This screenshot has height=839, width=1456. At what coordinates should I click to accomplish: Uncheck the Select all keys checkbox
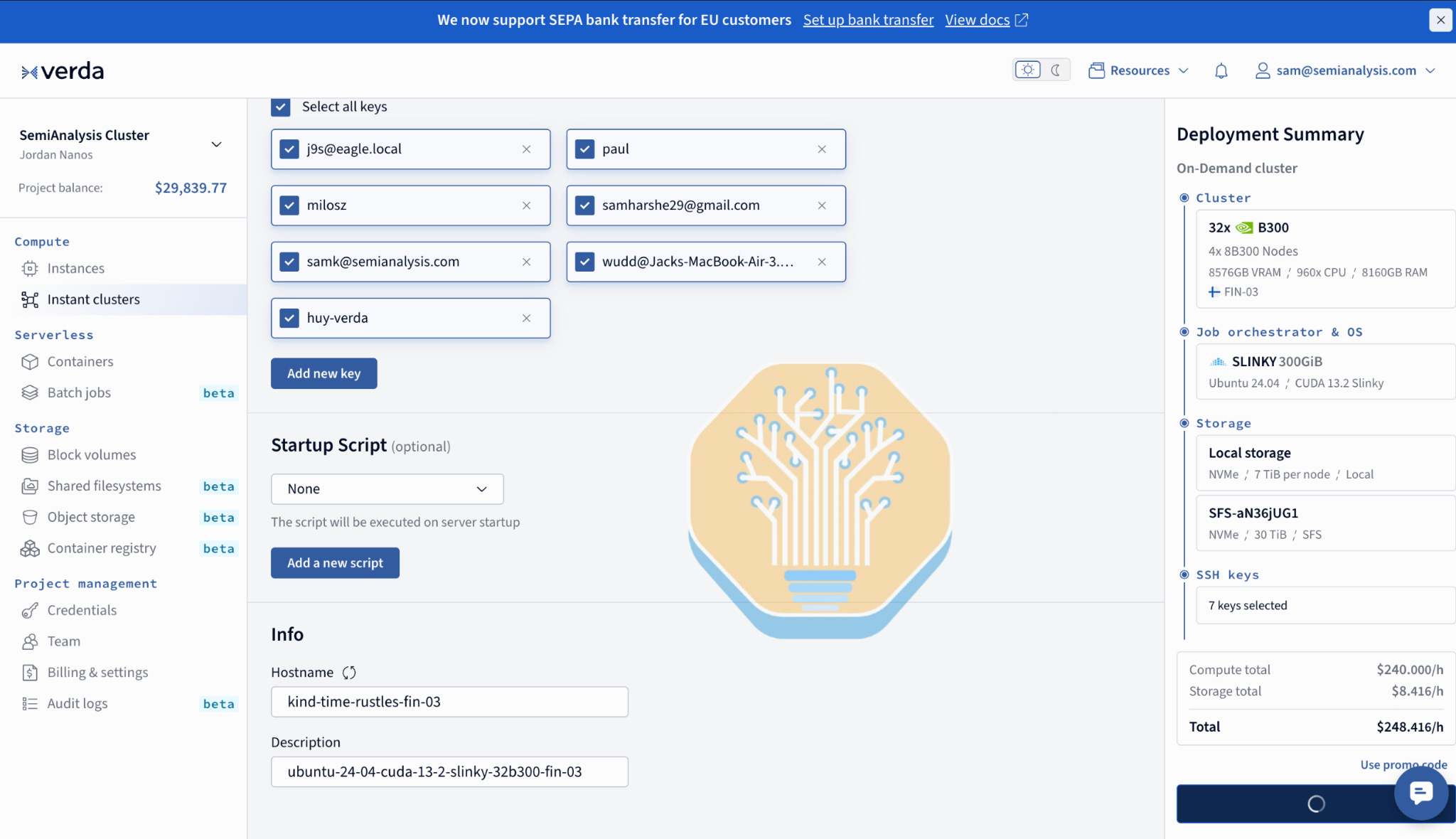[281, 107]
